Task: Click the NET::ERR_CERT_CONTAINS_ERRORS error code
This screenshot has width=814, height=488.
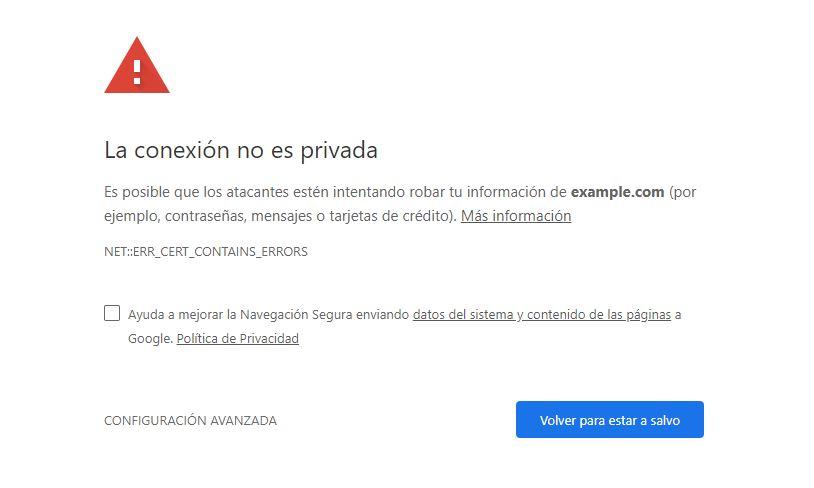Action: [206, 252]
